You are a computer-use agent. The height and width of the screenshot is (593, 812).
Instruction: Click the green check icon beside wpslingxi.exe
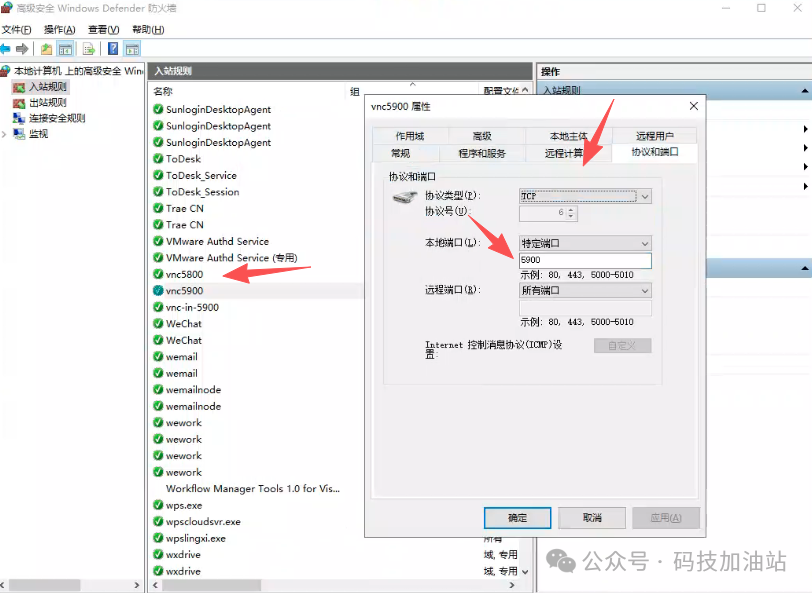tap(158, 538)
